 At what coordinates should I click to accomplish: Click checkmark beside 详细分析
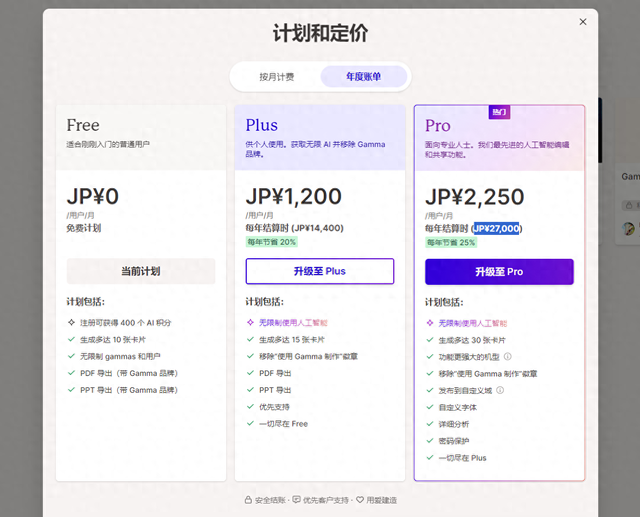[x=430, y=424]
